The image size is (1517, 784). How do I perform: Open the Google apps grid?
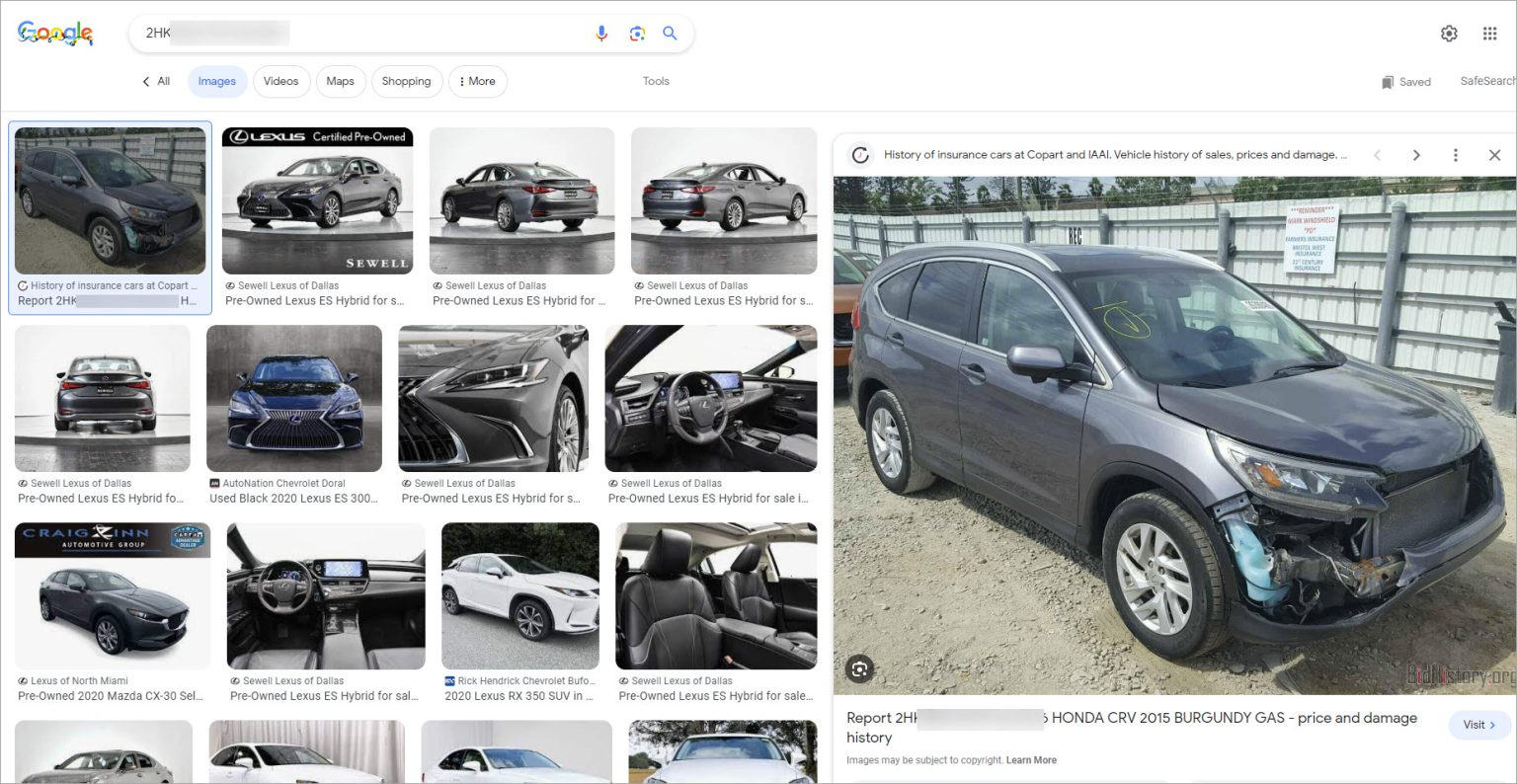click(1490, 33)
